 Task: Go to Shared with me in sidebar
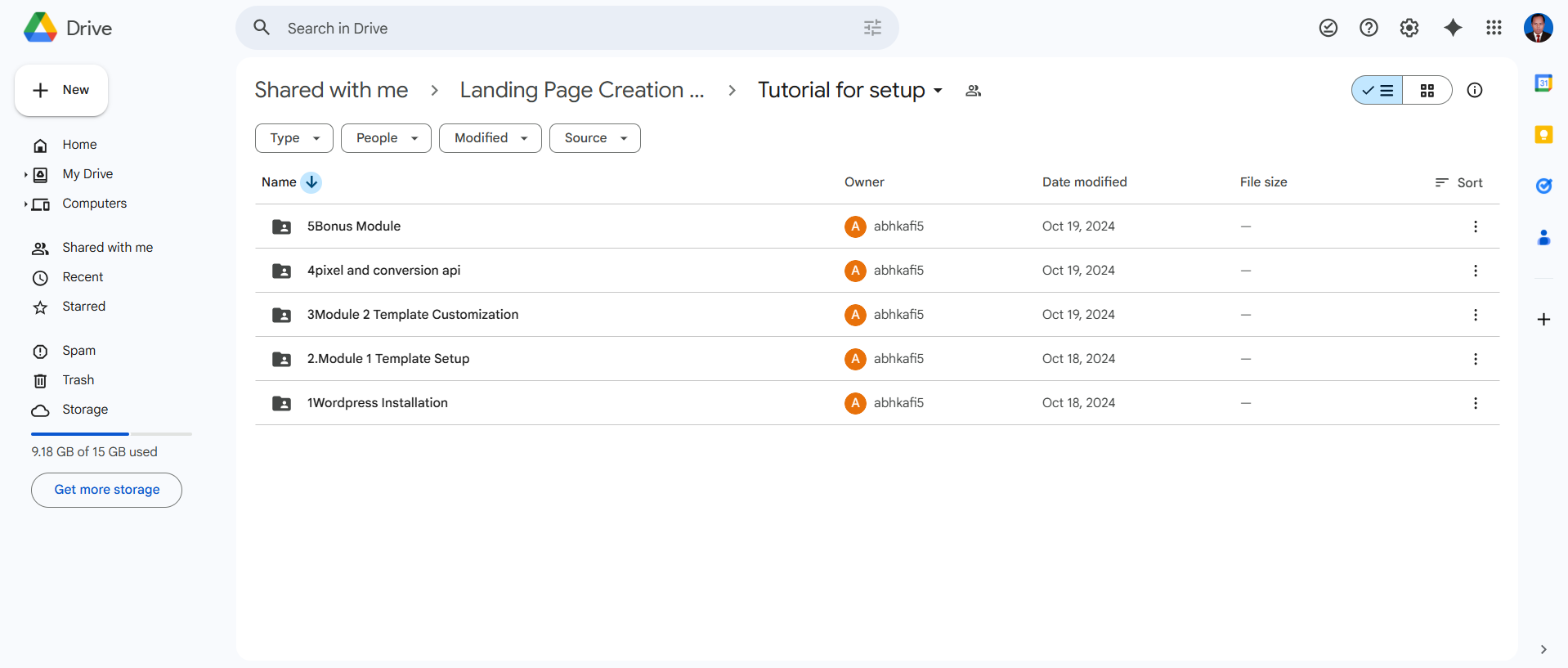click(x=107, y=248)
